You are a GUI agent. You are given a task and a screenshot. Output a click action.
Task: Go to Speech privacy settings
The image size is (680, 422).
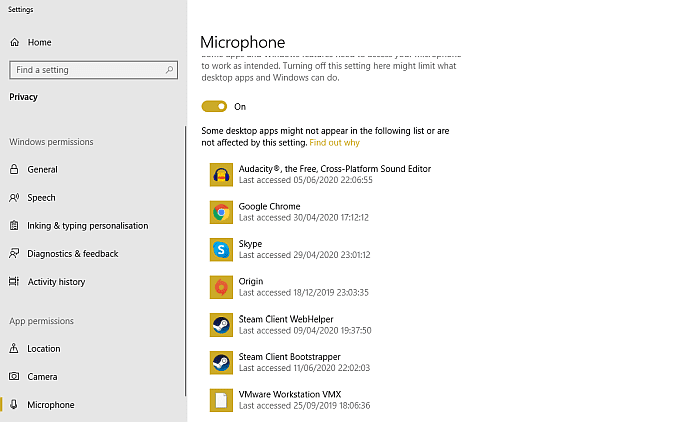coord(41,198)
